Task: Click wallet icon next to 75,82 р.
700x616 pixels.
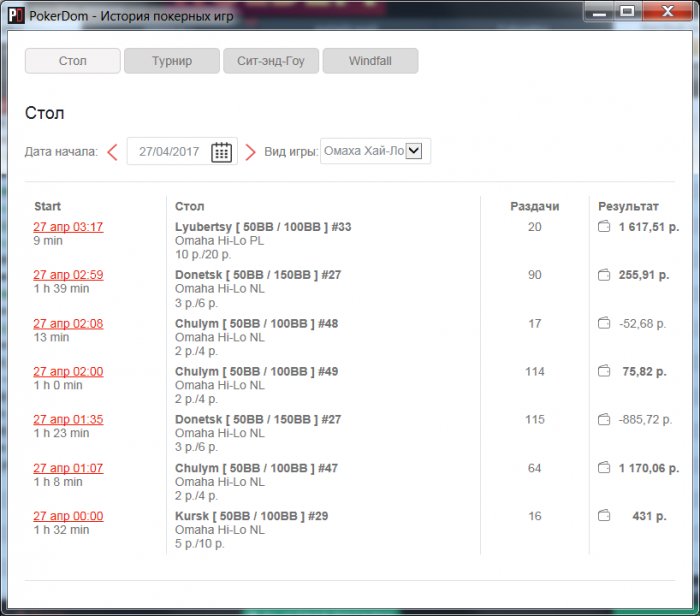Action: (x=604, y=371)
